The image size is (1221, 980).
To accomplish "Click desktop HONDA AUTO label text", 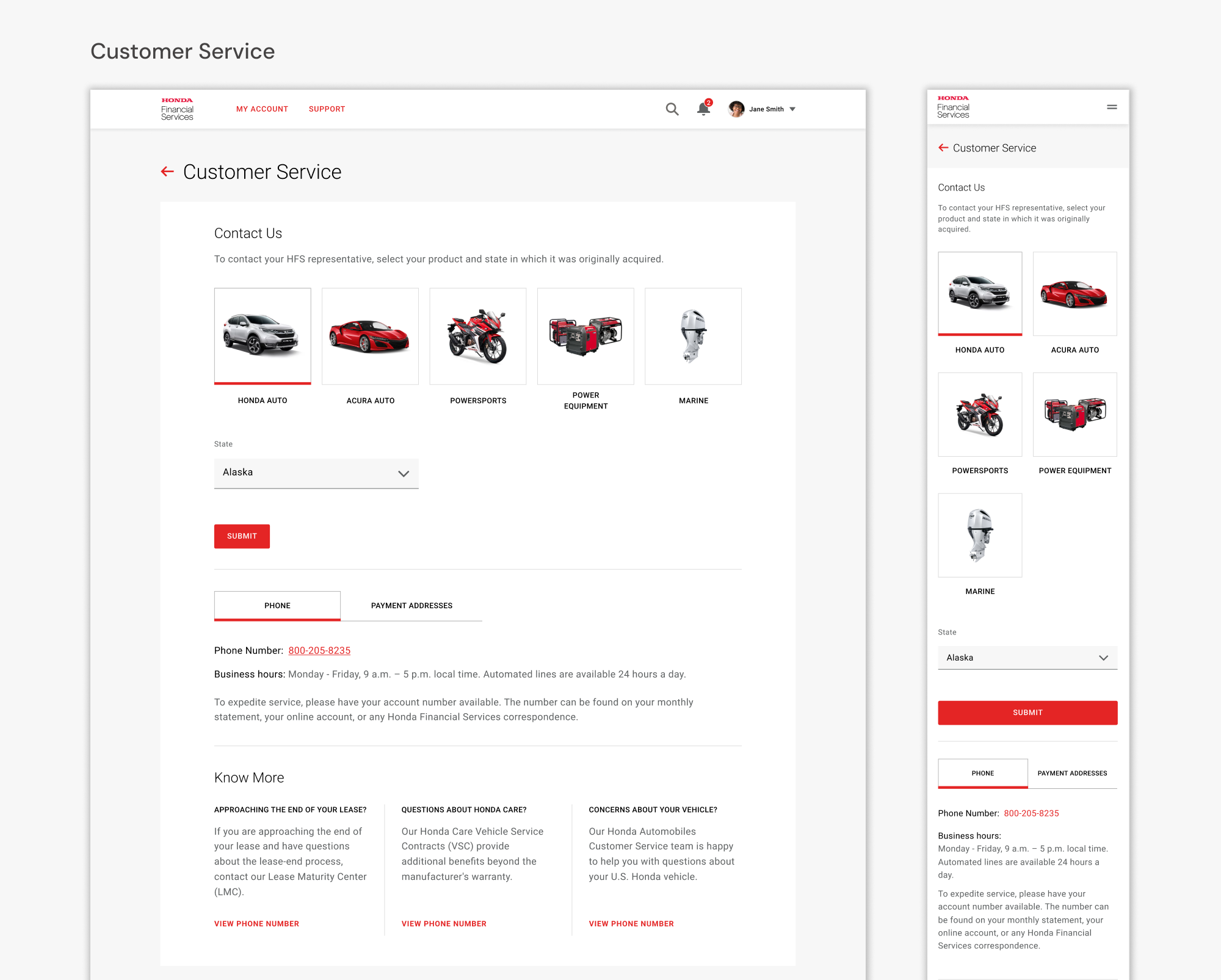I will coord(263,401).
